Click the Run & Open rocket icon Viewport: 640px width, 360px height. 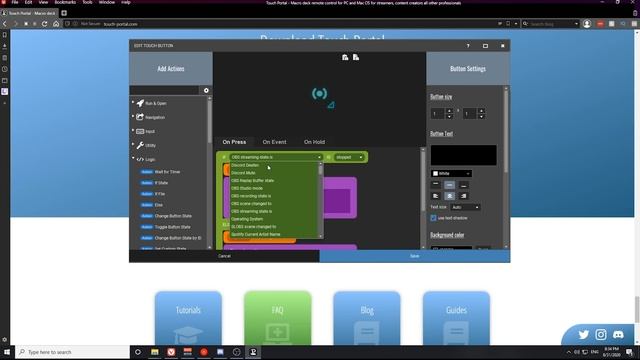pyautogui.click(x=140, y=103)
